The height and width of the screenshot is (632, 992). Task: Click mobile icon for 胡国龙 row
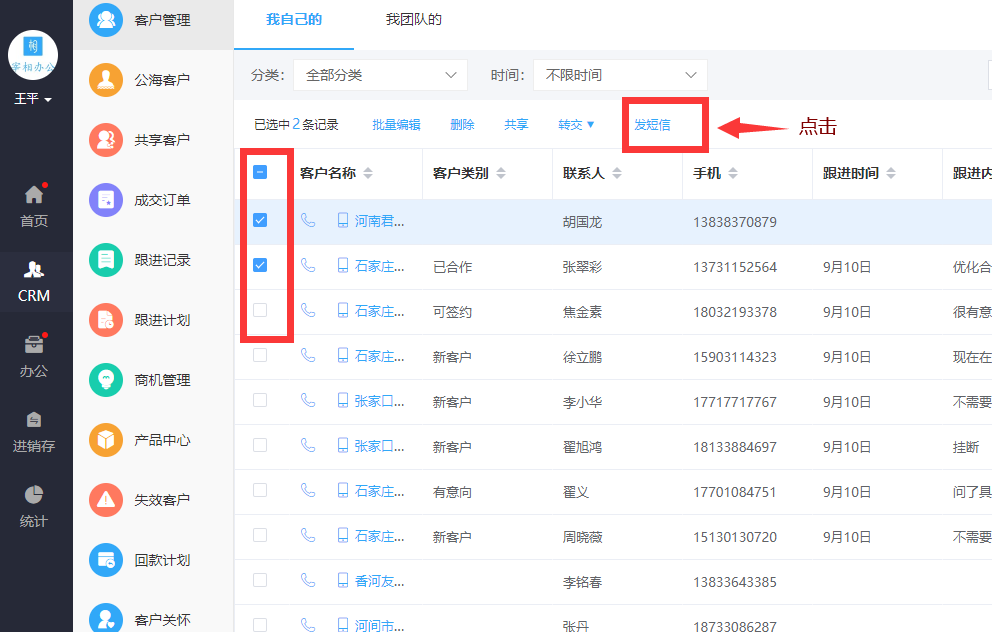(342, 220)
